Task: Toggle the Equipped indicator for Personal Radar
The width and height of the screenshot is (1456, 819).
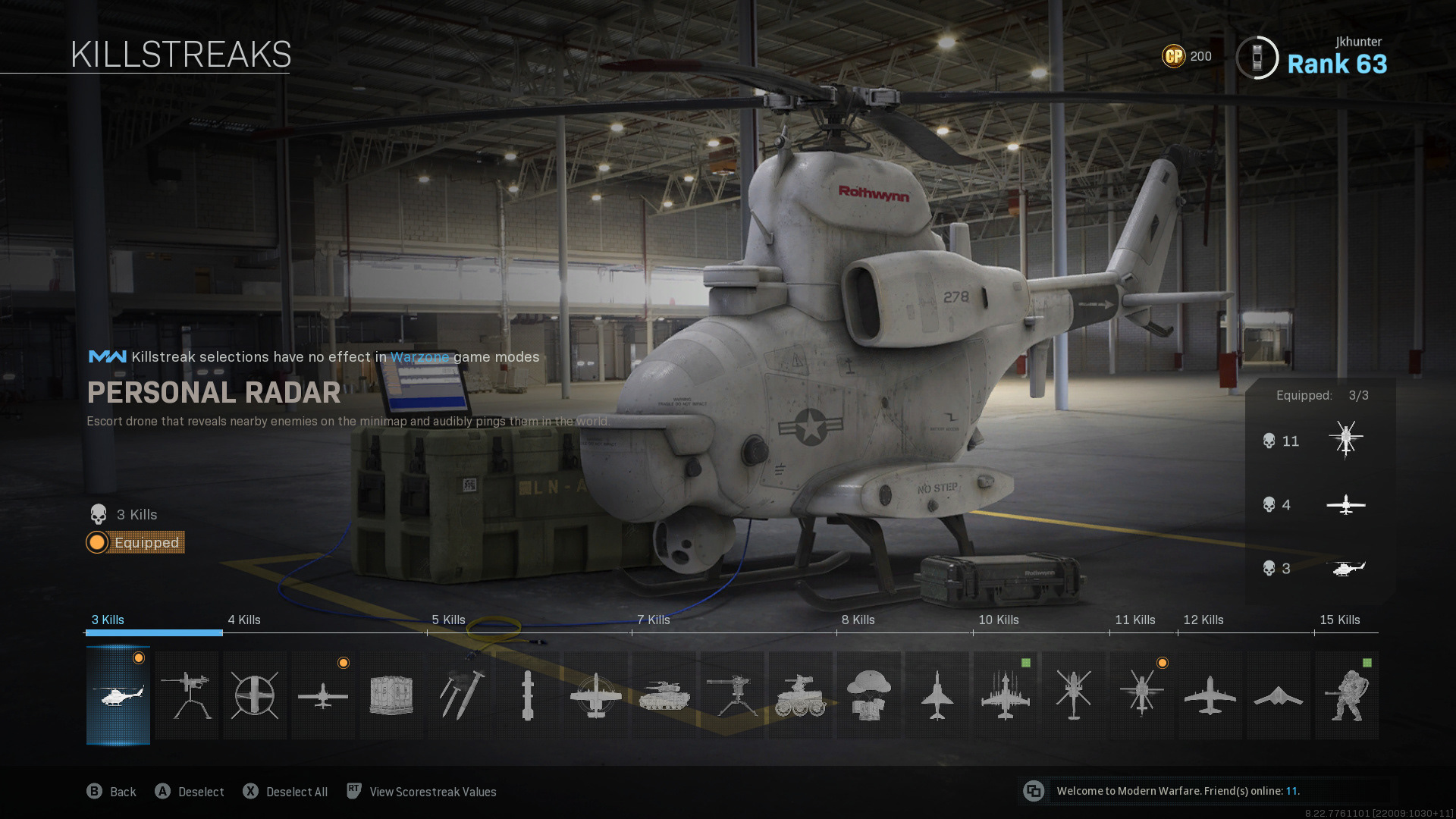Action: 136,542
